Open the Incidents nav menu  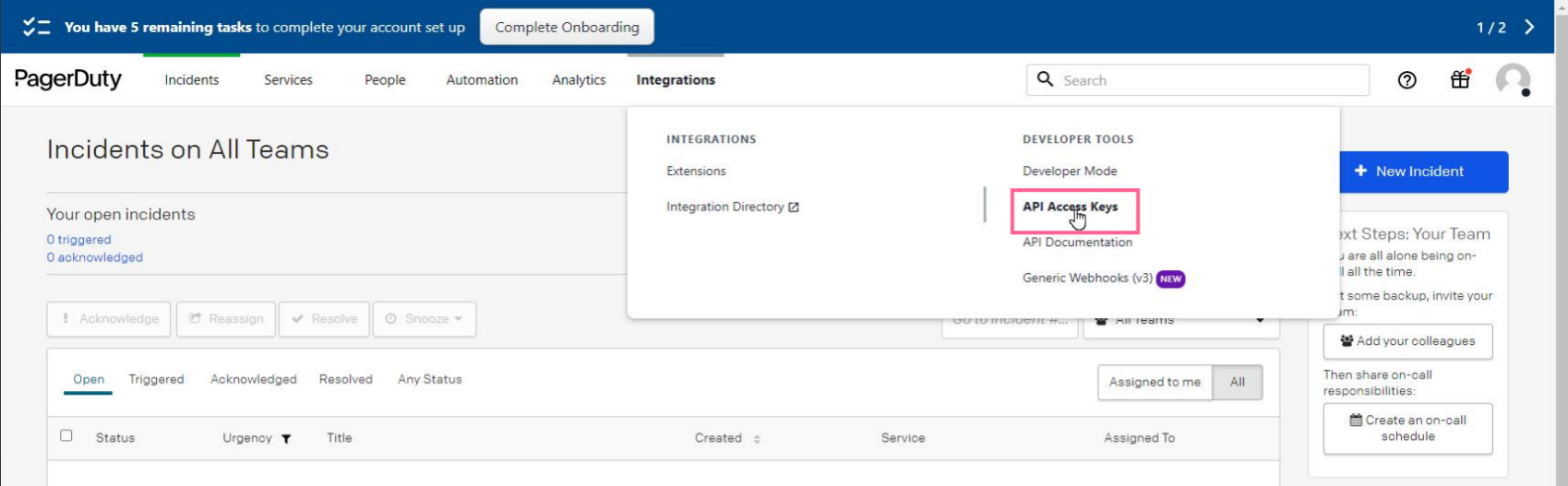(x=192, y=80)
